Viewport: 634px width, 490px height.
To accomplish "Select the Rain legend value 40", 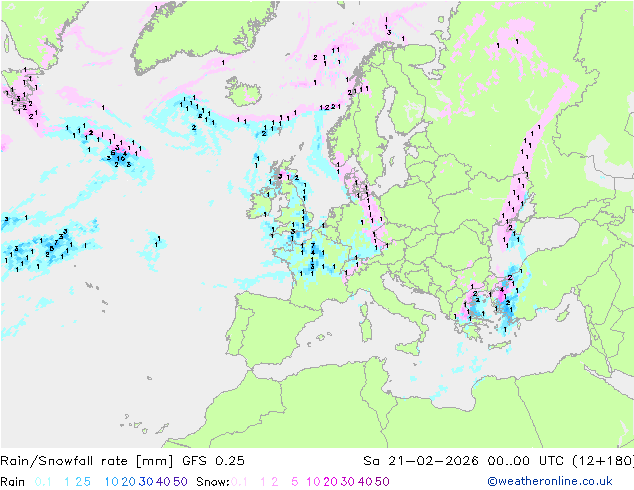I will (x=163, y=482).
